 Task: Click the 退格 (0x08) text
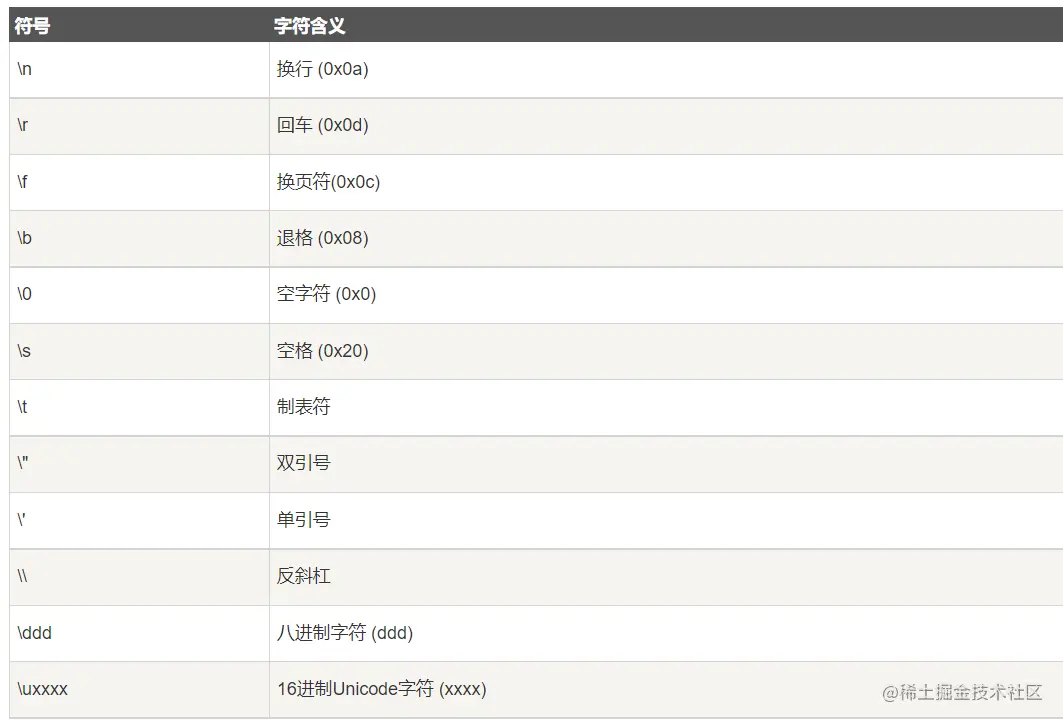(x=323, y=238)
